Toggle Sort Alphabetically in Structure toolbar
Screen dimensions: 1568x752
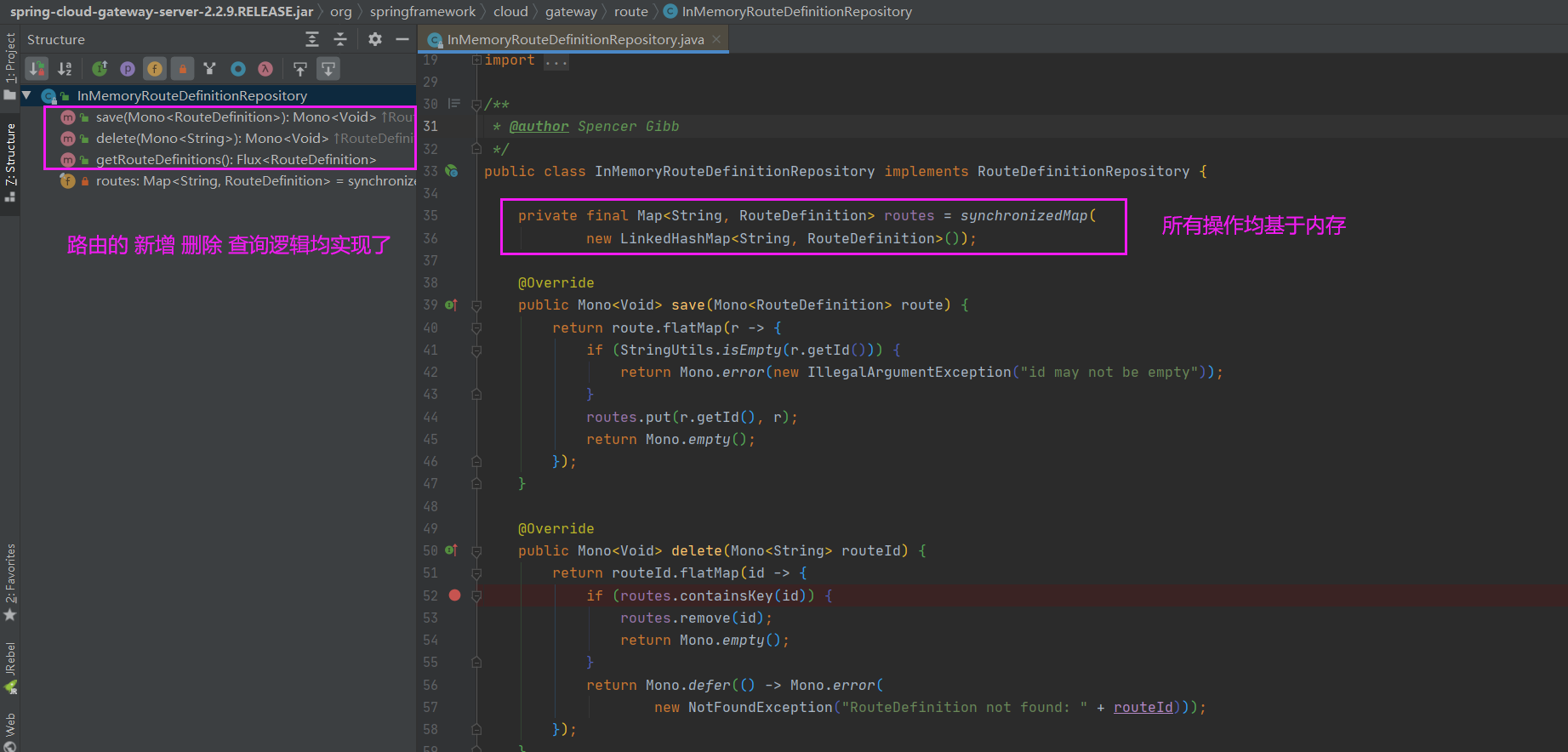point(65,69)
